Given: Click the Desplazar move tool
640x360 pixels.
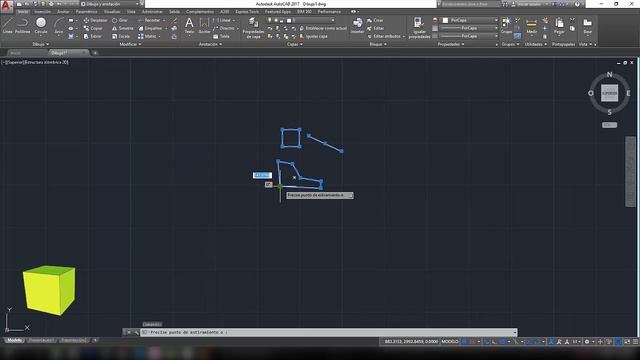Looking at the screenshot, I should tap(95, 20).
